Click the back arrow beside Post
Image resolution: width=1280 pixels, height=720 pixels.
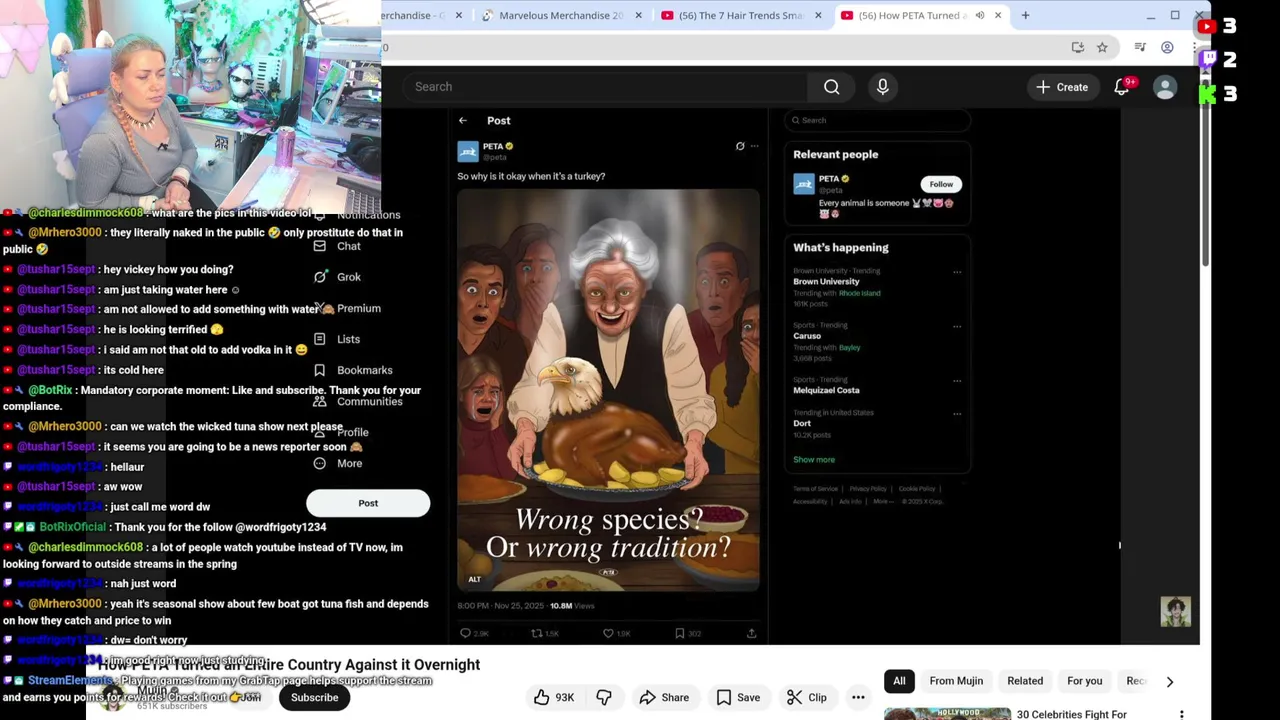(x=462, y=121)
